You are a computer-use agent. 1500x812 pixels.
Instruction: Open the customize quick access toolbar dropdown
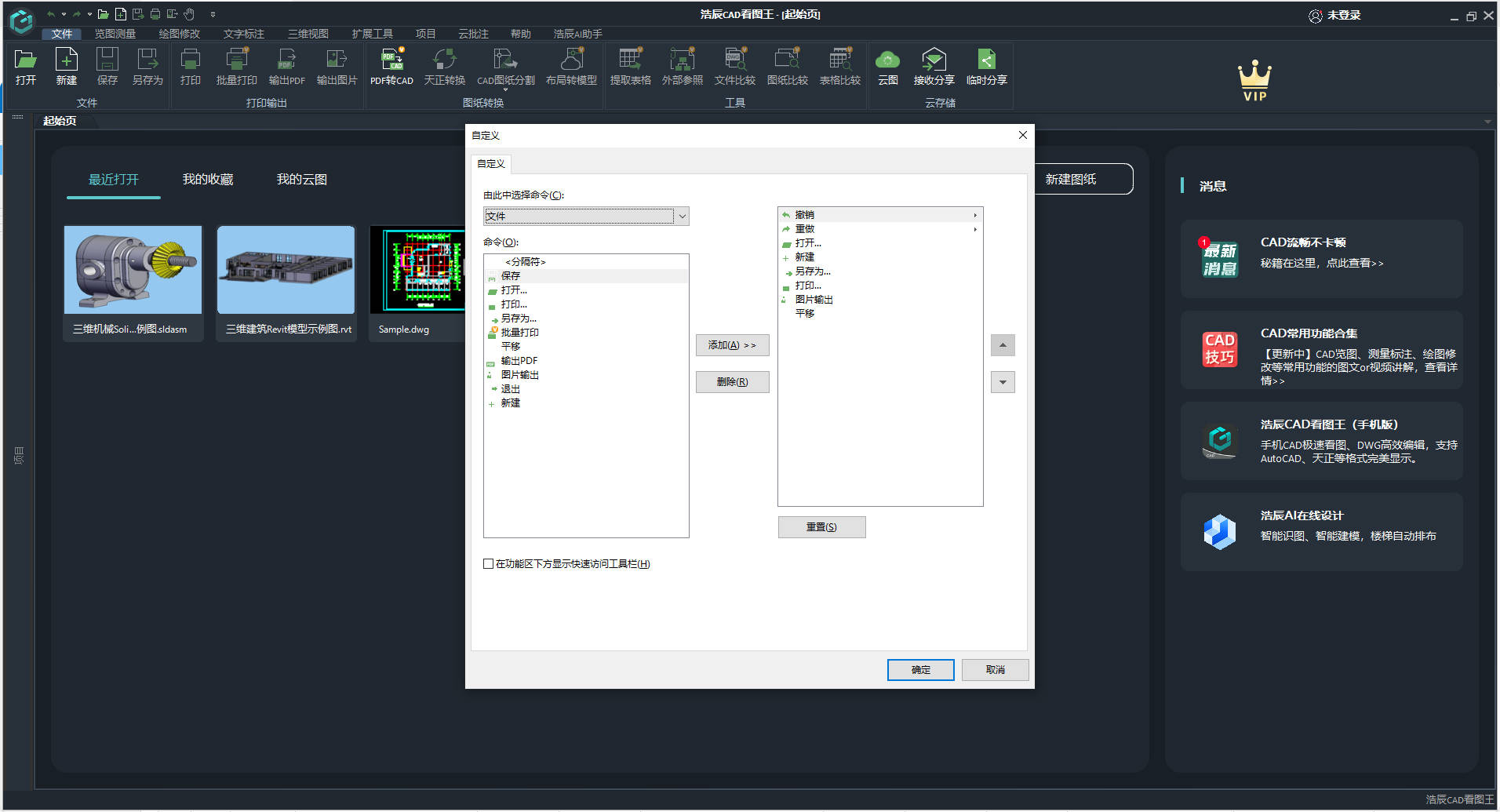[x=213, y=14]
